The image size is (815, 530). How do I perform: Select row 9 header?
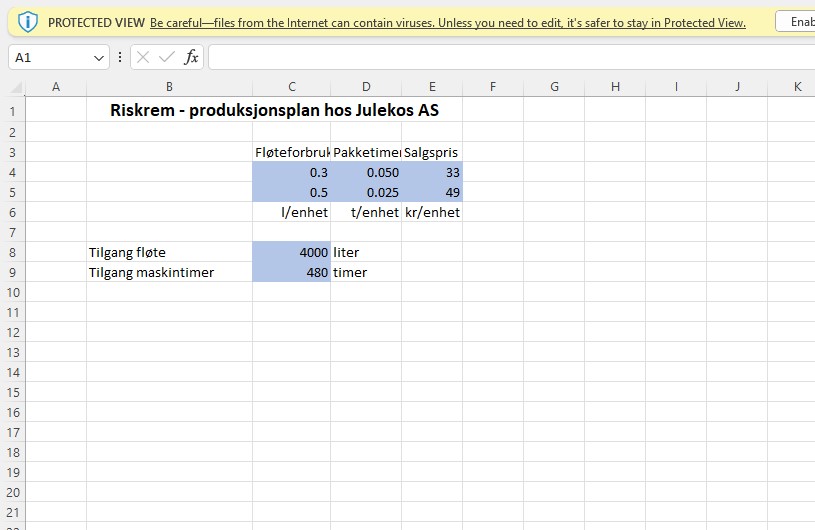tap(12, 272)
